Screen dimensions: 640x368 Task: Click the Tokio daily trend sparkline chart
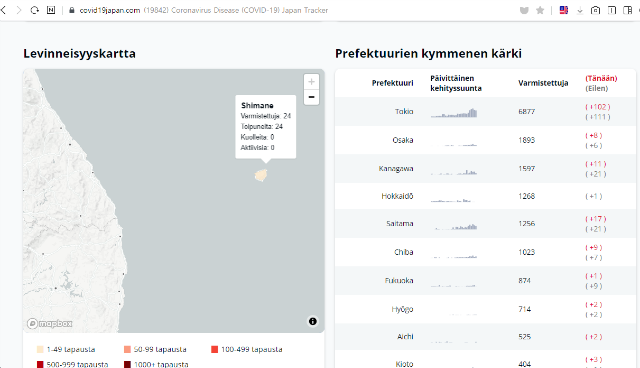coord(454,113)
